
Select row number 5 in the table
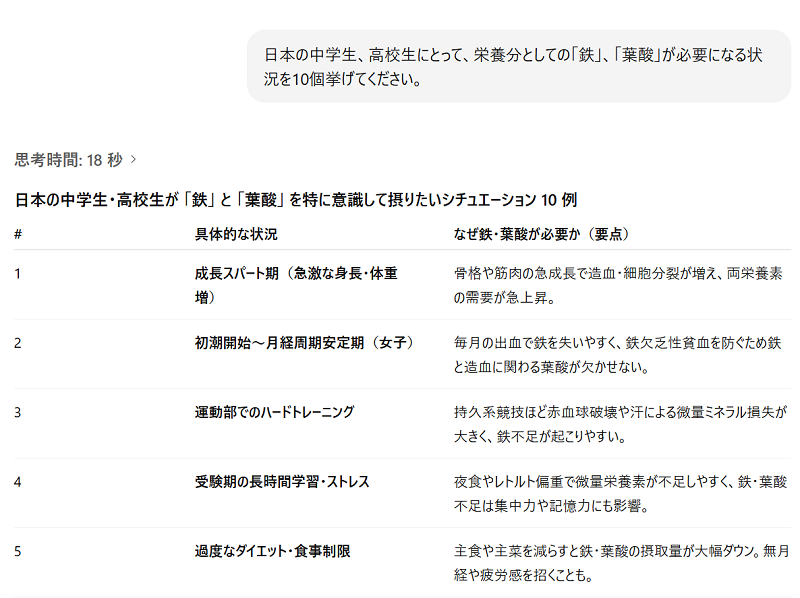click(x=18, y=551)
